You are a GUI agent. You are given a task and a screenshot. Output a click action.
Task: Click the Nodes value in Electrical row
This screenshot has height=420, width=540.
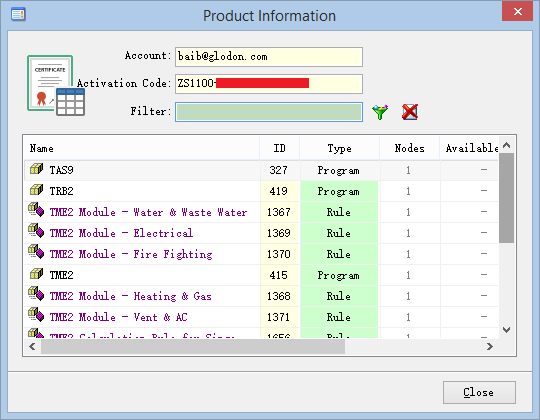(x=408, y=233)
